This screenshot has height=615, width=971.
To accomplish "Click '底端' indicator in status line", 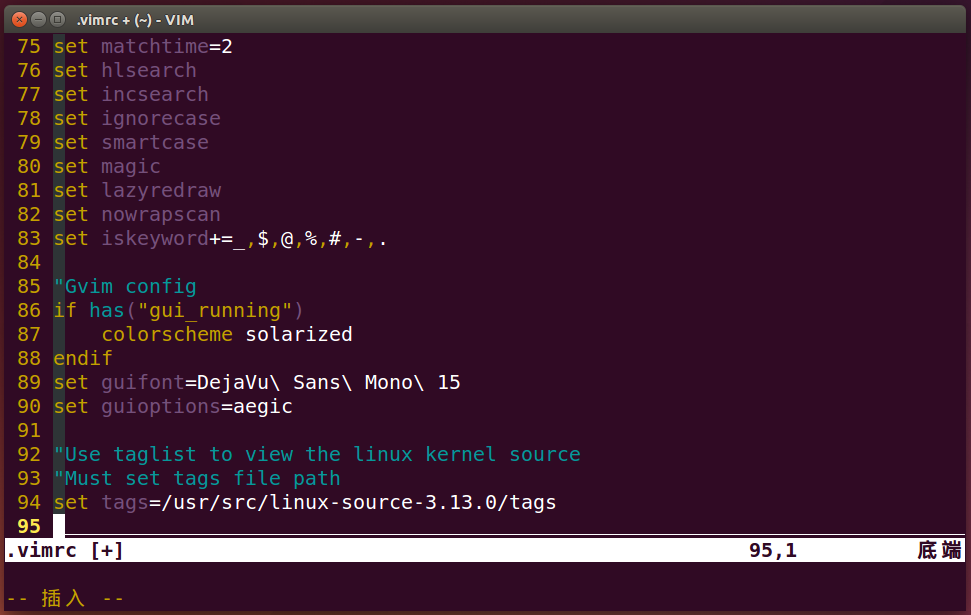I will click(939, 551).
